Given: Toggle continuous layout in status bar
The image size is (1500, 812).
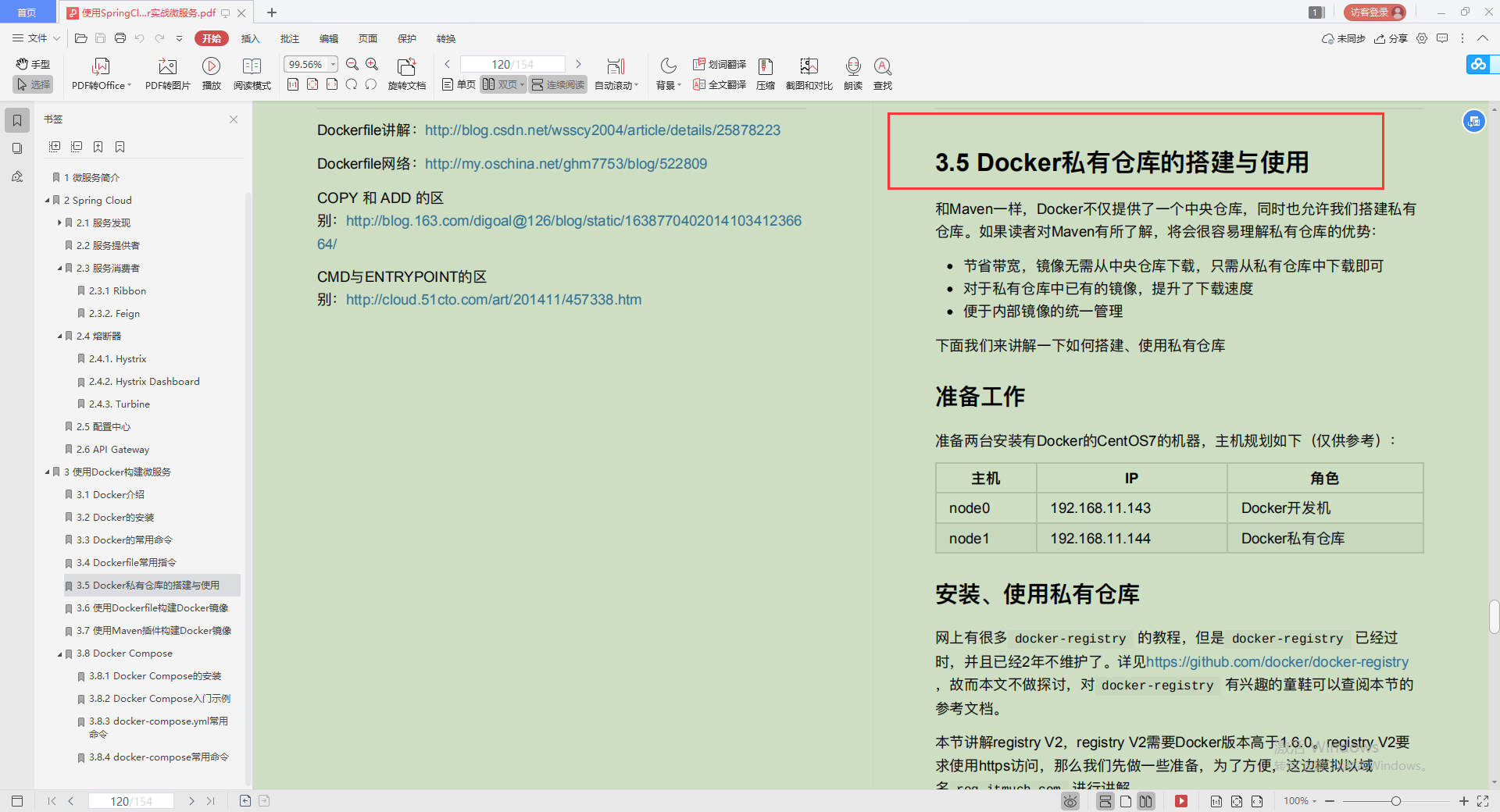Looking at the screenshot, I should point(1105,801).
